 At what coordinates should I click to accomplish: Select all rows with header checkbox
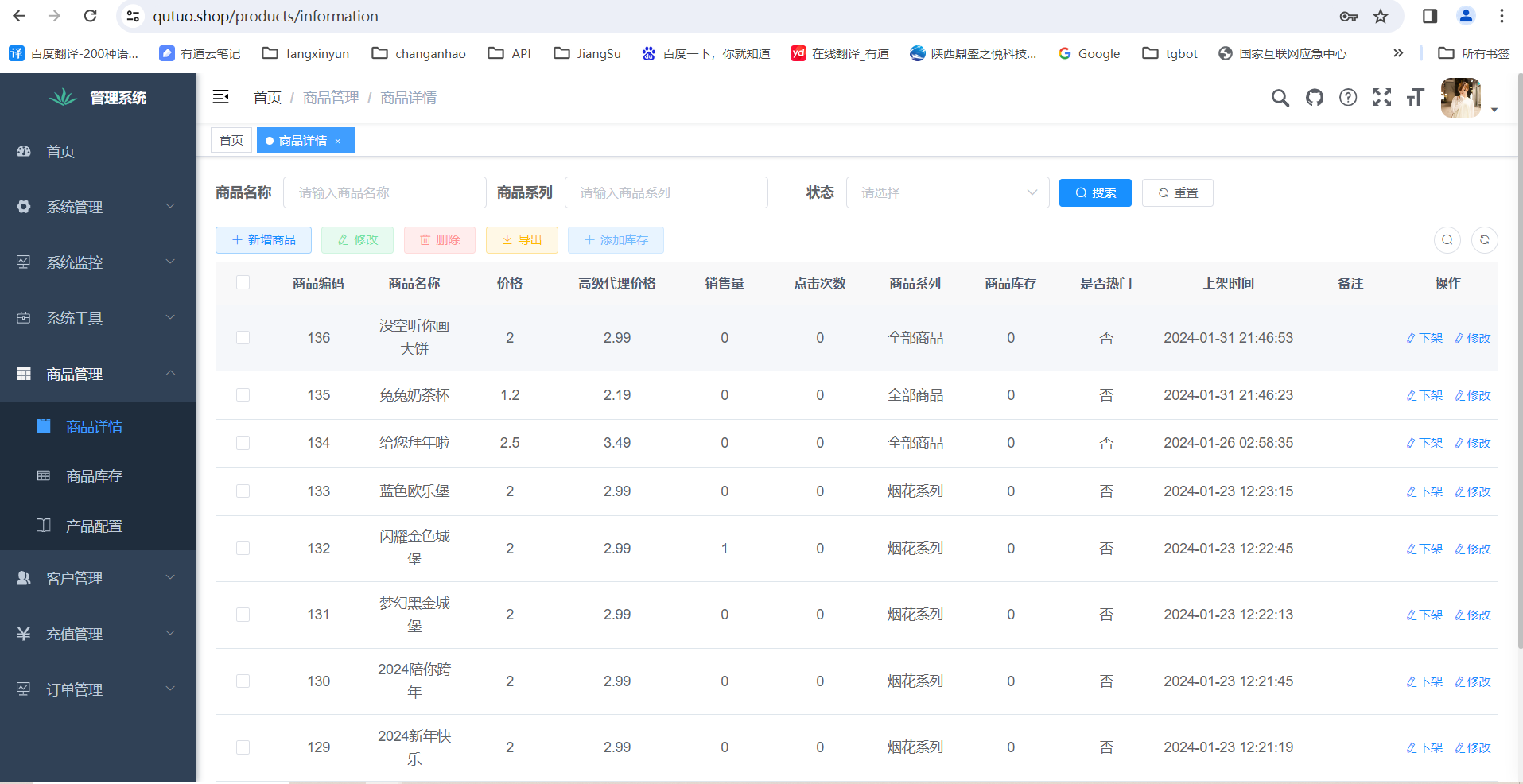click(x=243, y=282)
